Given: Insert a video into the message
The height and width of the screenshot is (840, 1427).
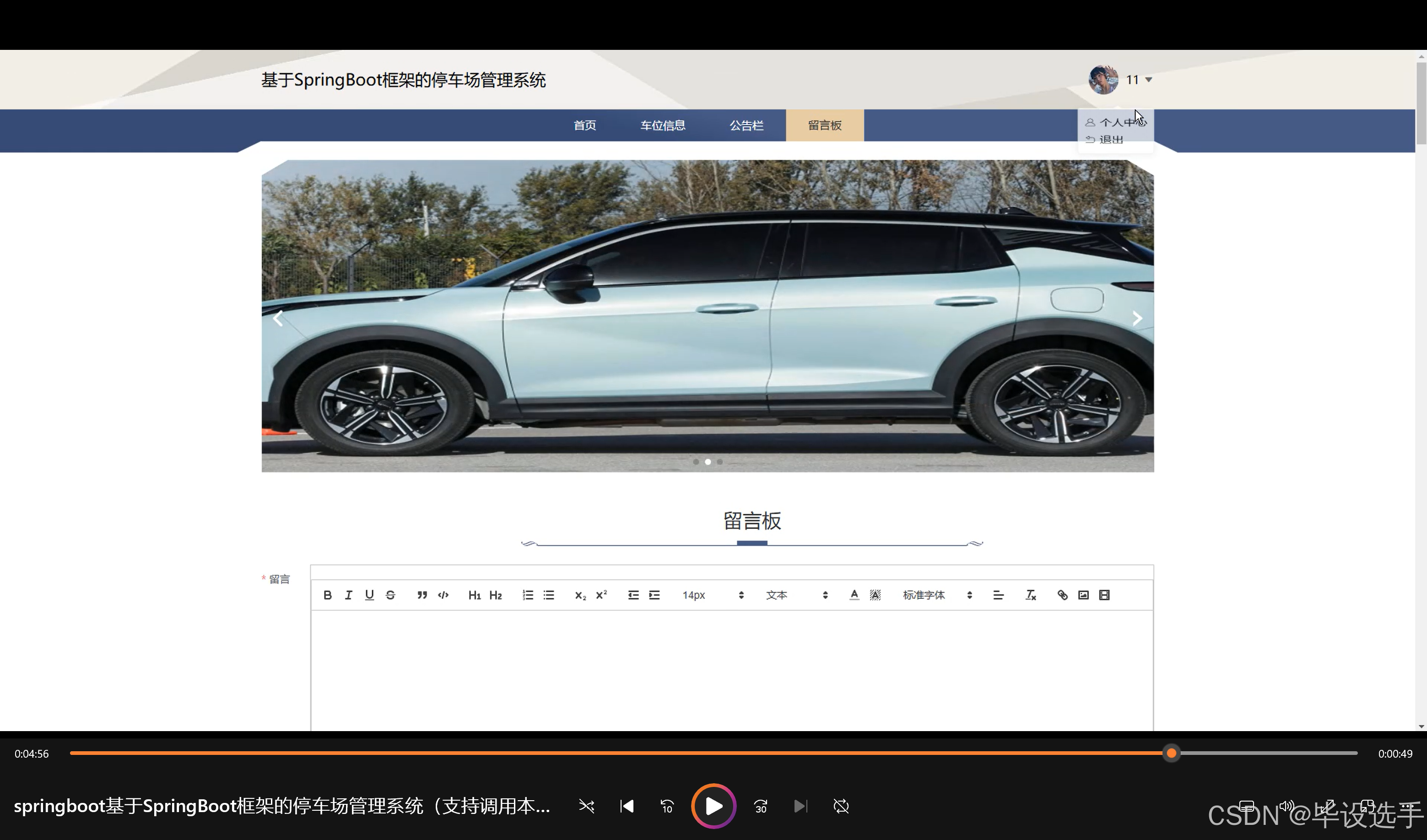Looking at the screenshot, I should pyautogui.click(x=1104, y=595).
